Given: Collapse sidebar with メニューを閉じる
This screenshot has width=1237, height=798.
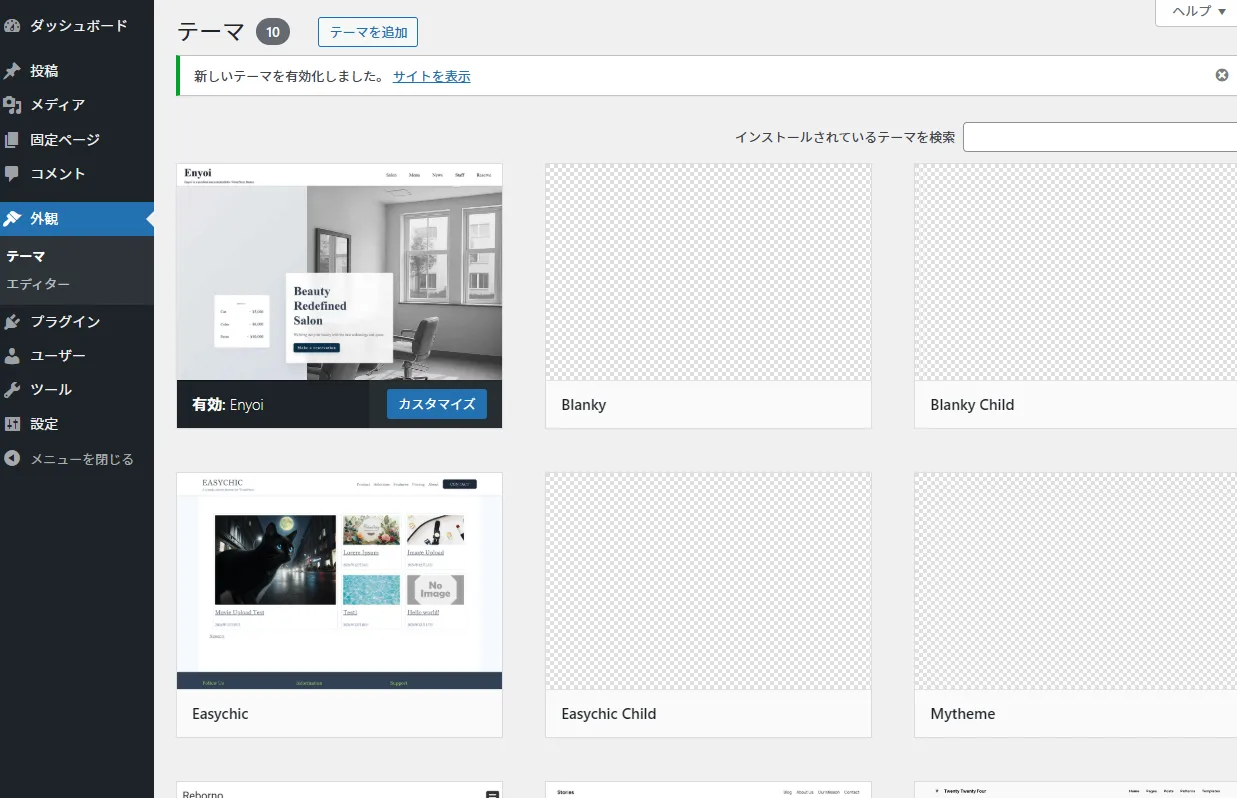Looking at the screenshot, I should click(x=70, y=459).
